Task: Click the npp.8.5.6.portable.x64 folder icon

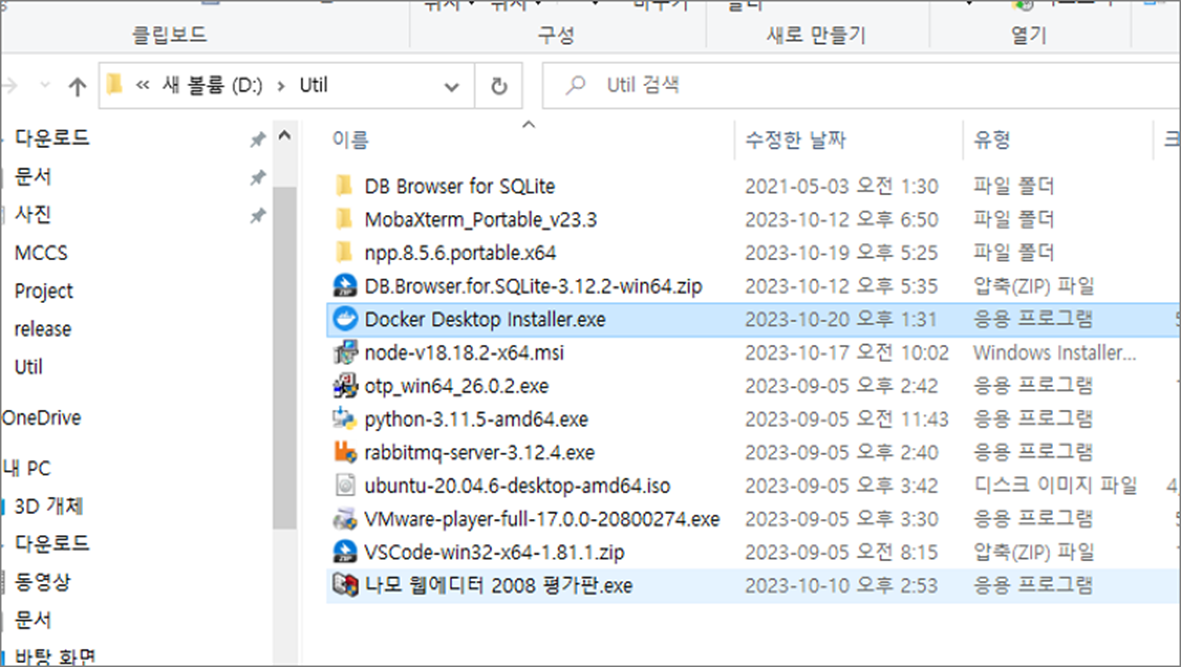Action: point(344,252)
